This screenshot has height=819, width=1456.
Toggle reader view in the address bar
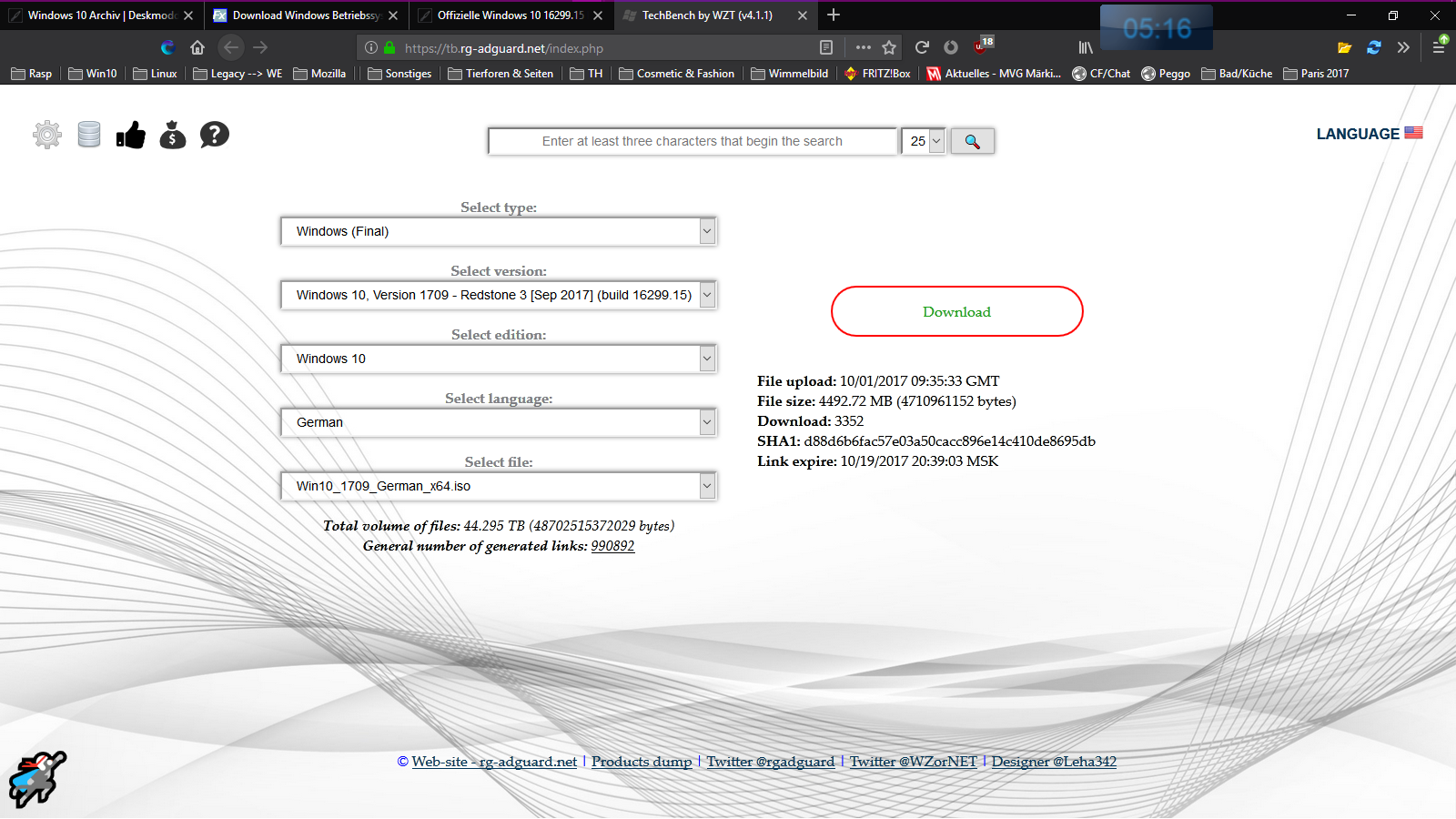point(826,47)
